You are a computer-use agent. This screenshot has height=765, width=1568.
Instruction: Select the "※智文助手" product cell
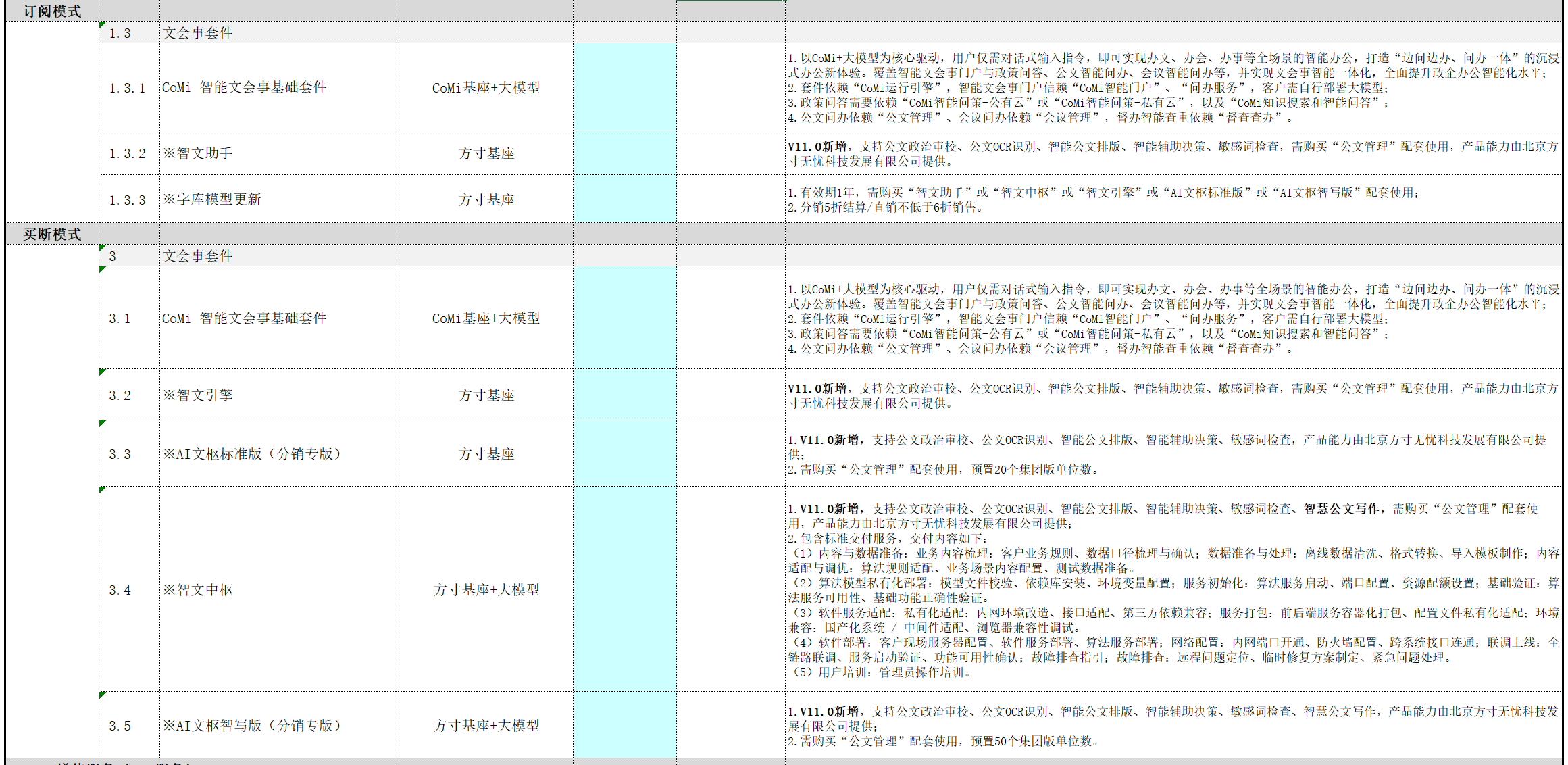pyautogui.click(x=279, y=153)
